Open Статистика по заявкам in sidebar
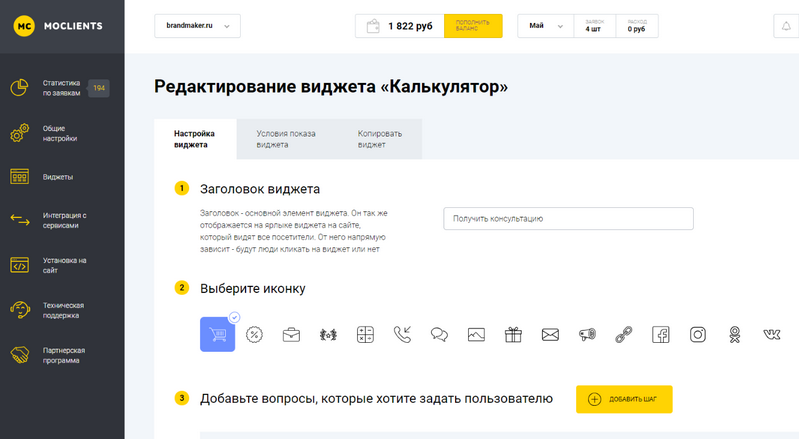This screenshot has width=799, height=439. (60, 88)
